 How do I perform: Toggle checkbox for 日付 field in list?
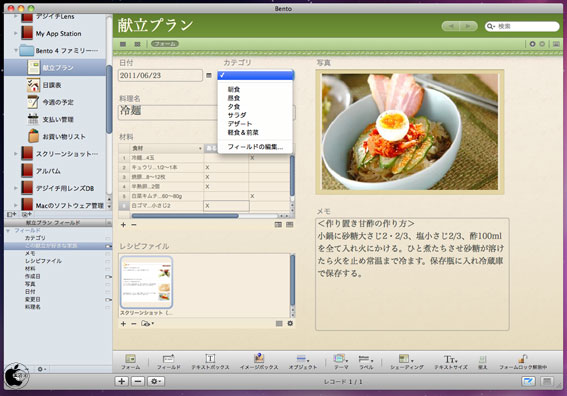(108, 292)
